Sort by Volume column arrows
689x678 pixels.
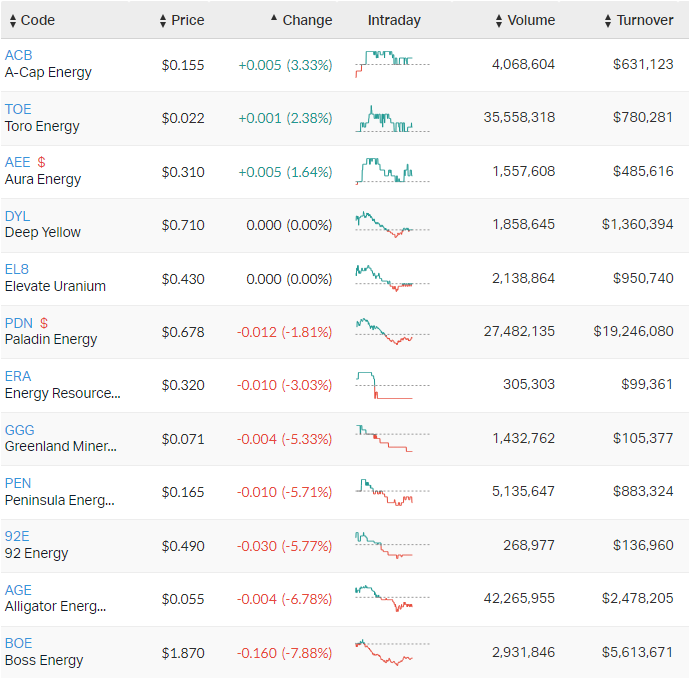click(499, 21)
